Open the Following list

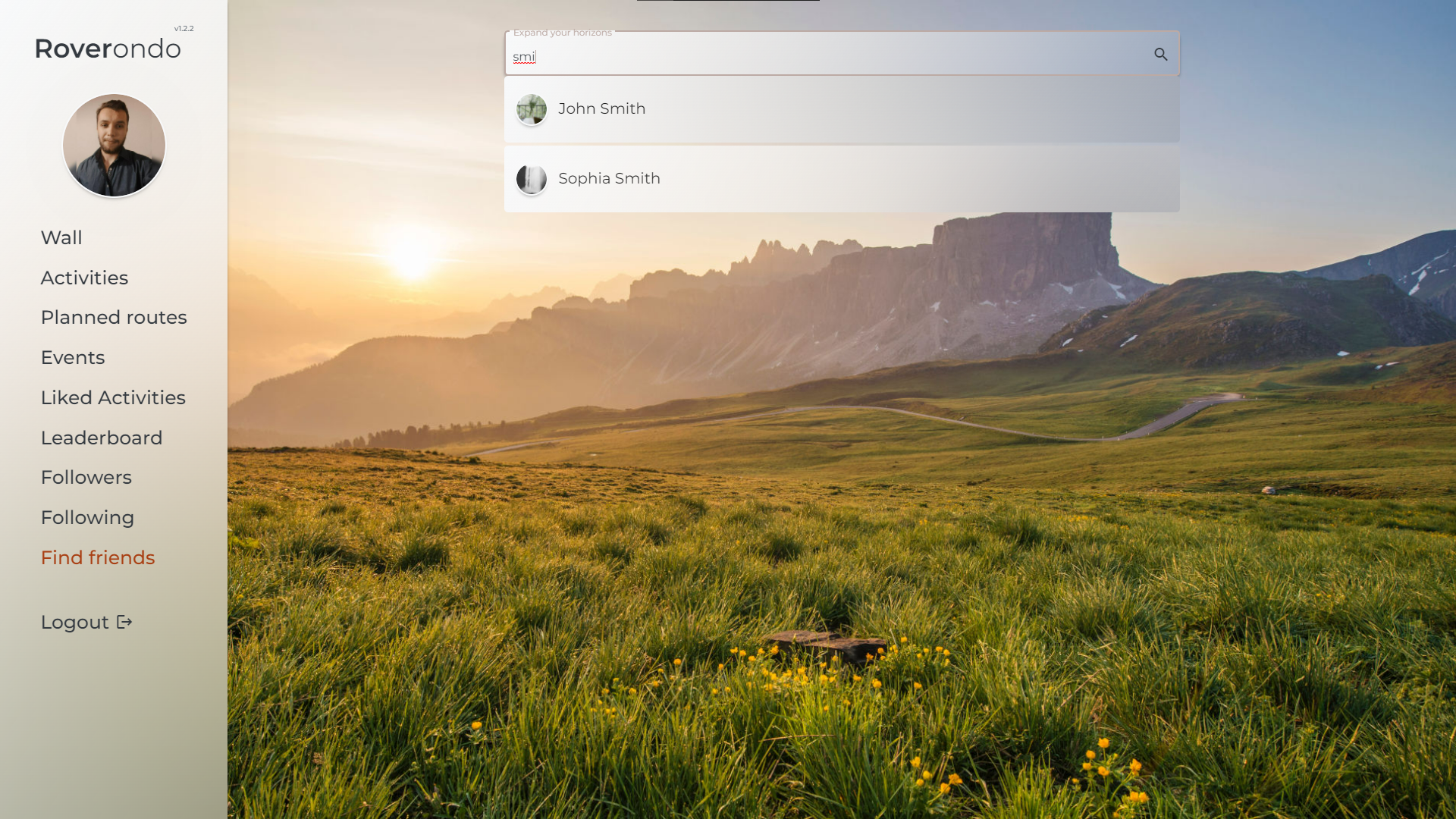[87, 517]
